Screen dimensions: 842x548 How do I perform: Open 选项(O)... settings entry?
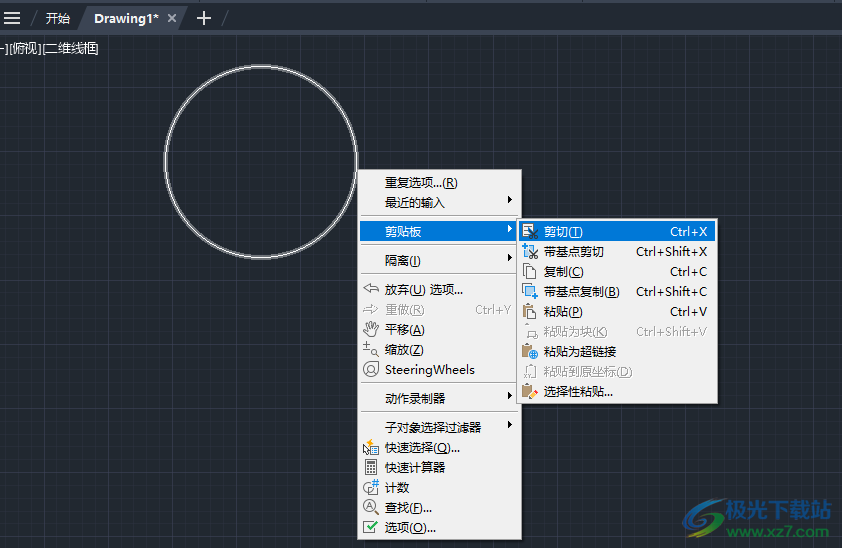pos(439,527)
